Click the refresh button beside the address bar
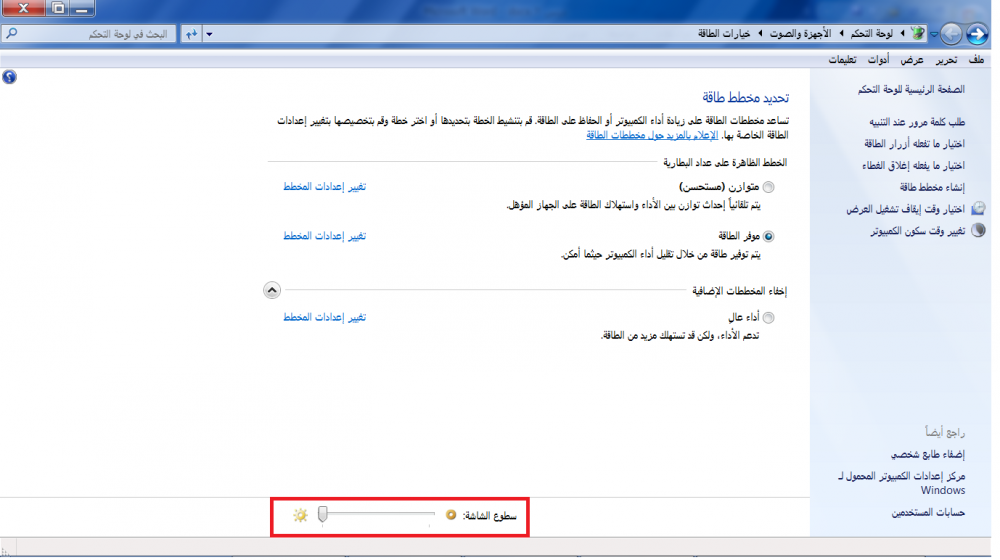 [191, 34]
